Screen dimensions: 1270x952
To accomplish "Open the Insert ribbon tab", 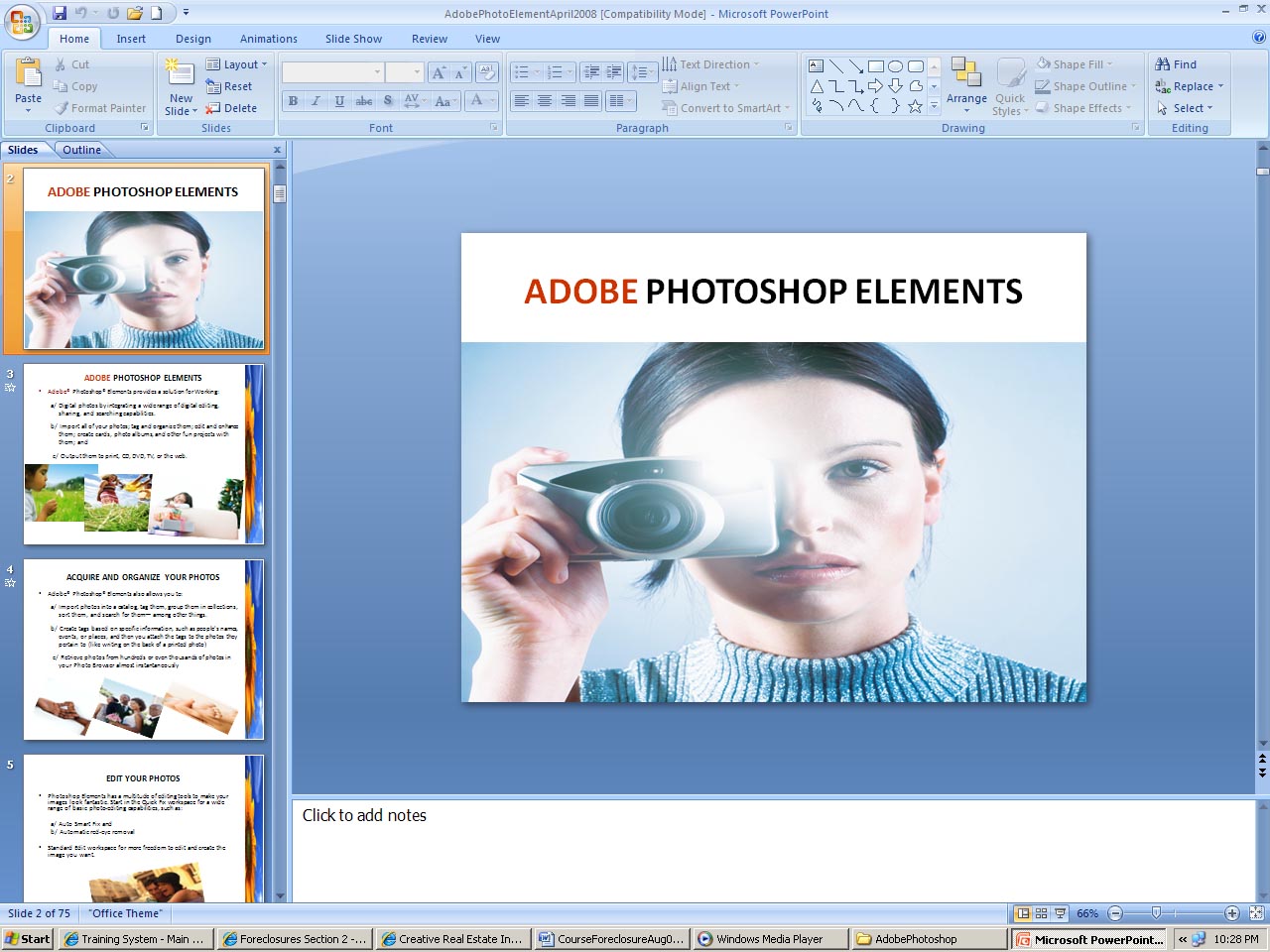I will pyautogui.click(x=131, y=39).
